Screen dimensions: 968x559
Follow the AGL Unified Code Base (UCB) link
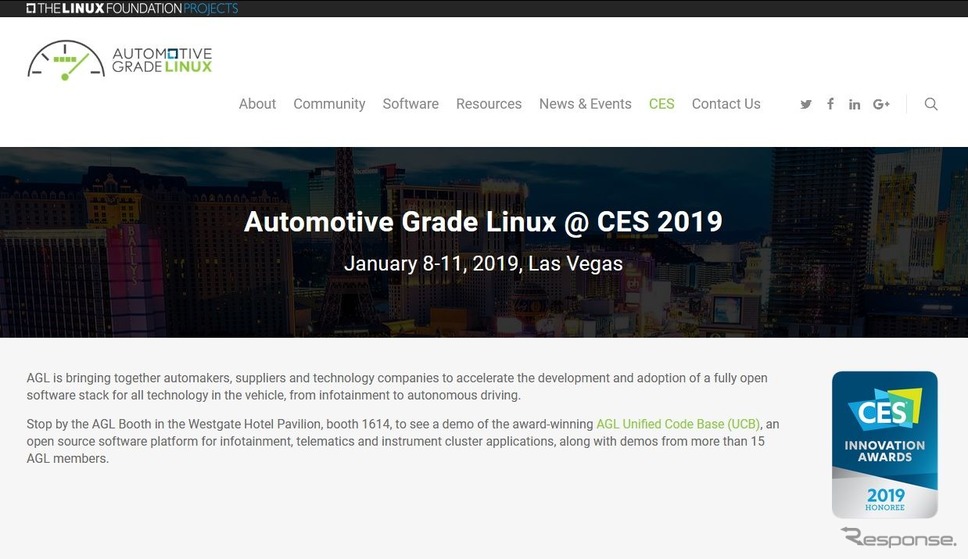[x=678, y=424]
